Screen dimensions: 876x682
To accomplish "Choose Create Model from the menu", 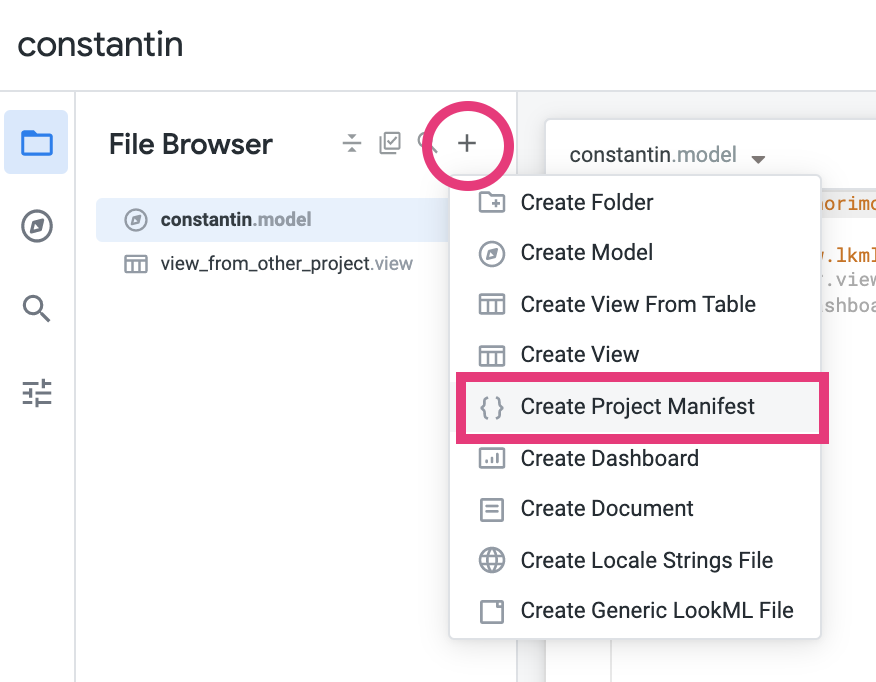I will (x=635, y=252).
